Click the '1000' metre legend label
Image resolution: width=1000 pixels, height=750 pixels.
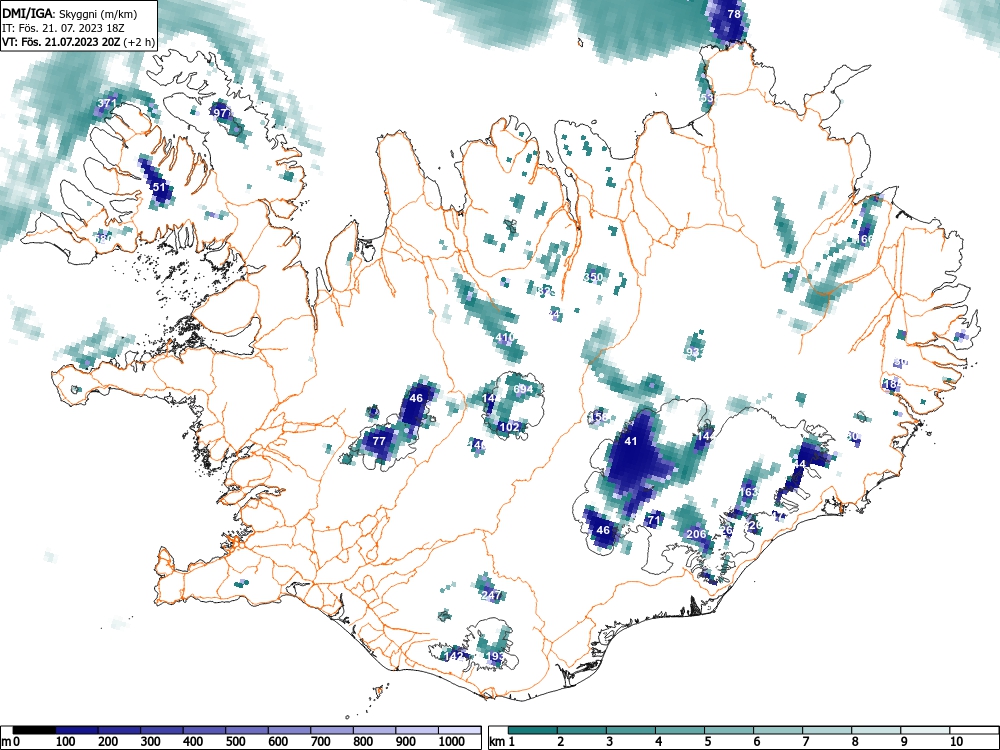[452, 742]
